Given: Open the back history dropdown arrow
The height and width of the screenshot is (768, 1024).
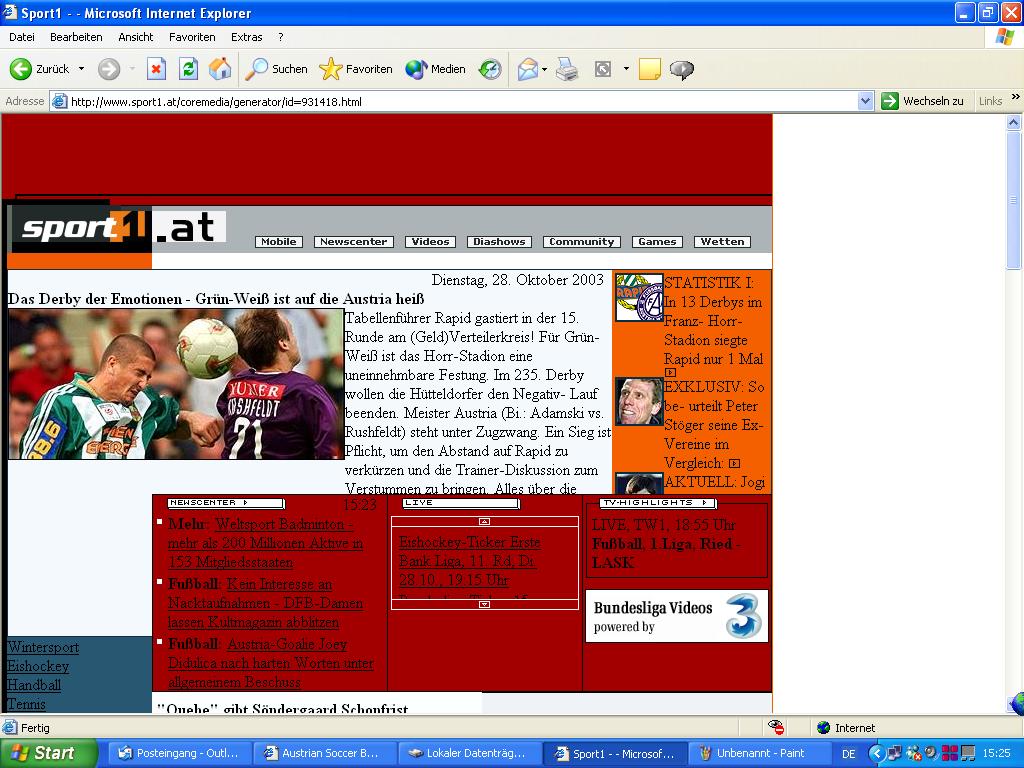Looking at the screenshot, I should [x=82, y=69].
